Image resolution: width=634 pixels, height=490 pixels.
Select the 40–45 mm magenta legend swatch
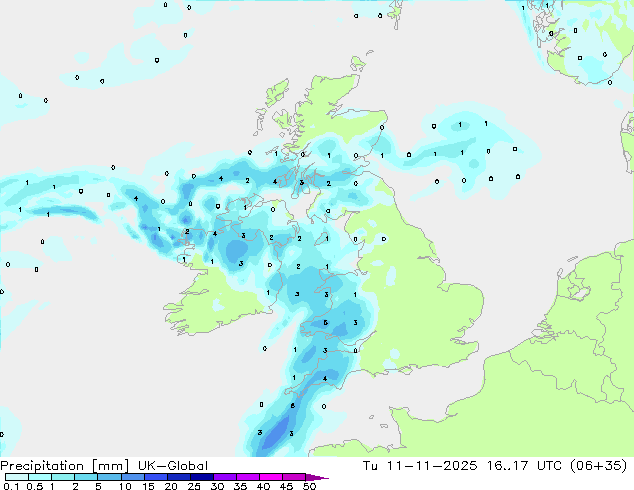pyautogui.click(x=270, y=477)
